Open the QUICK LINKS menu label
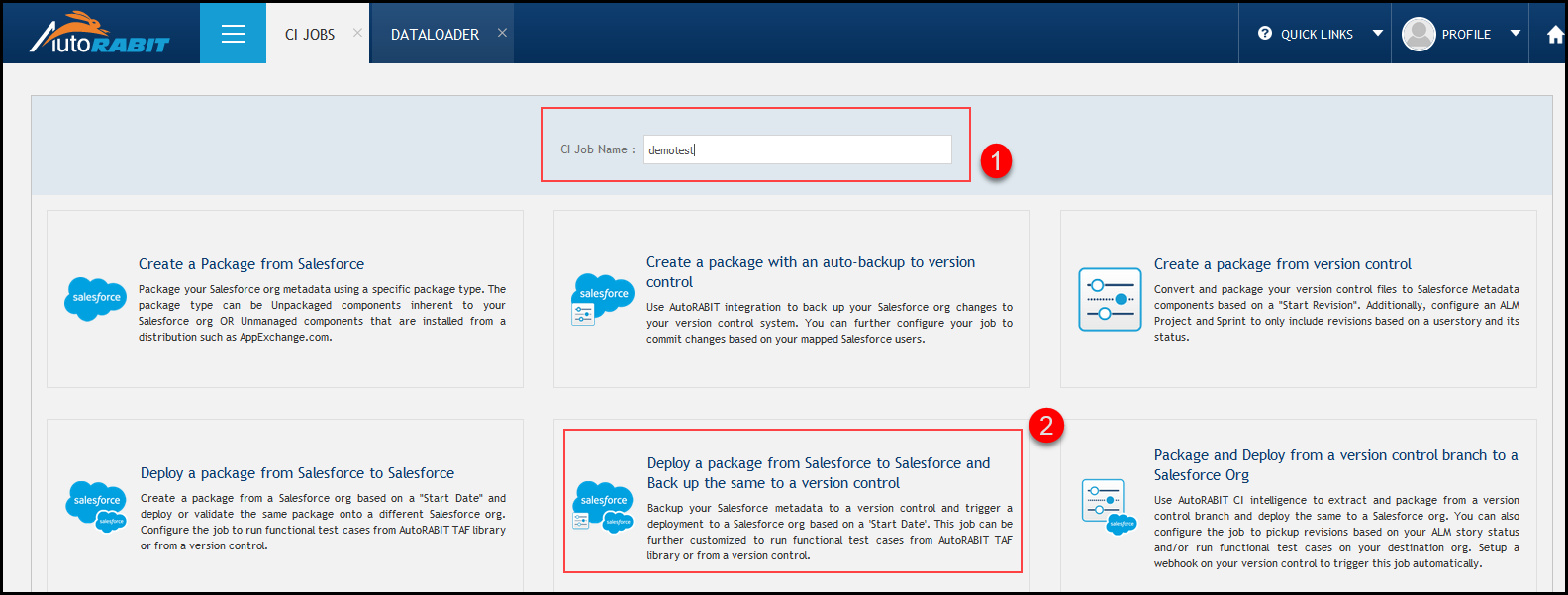This screenshot has height=595, width=1568. click(1317, 34)
